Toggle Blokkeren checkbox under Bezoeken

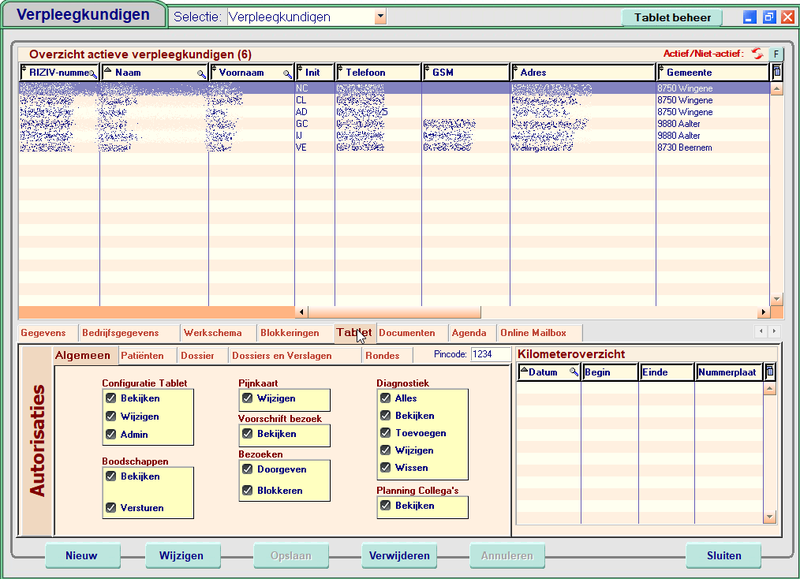pos(248,491)
